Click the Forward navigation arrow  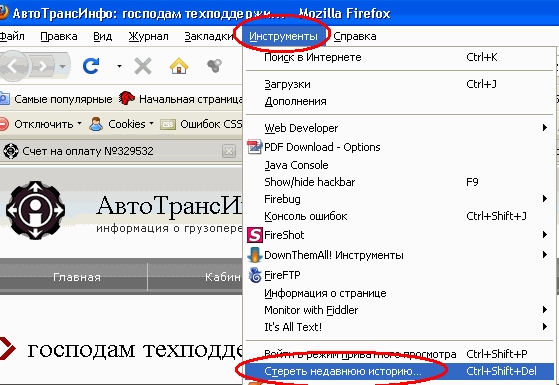click(42, 66)
